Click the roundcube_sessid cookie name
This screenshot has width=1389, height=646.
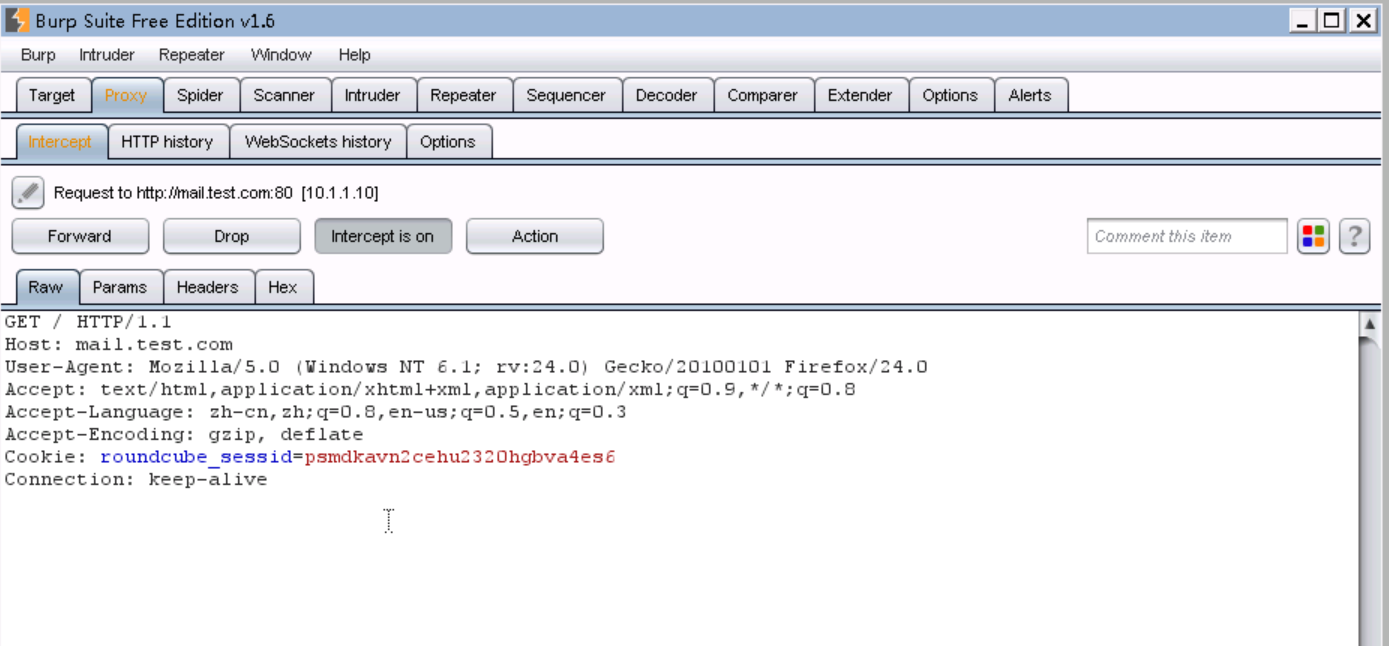196,457
